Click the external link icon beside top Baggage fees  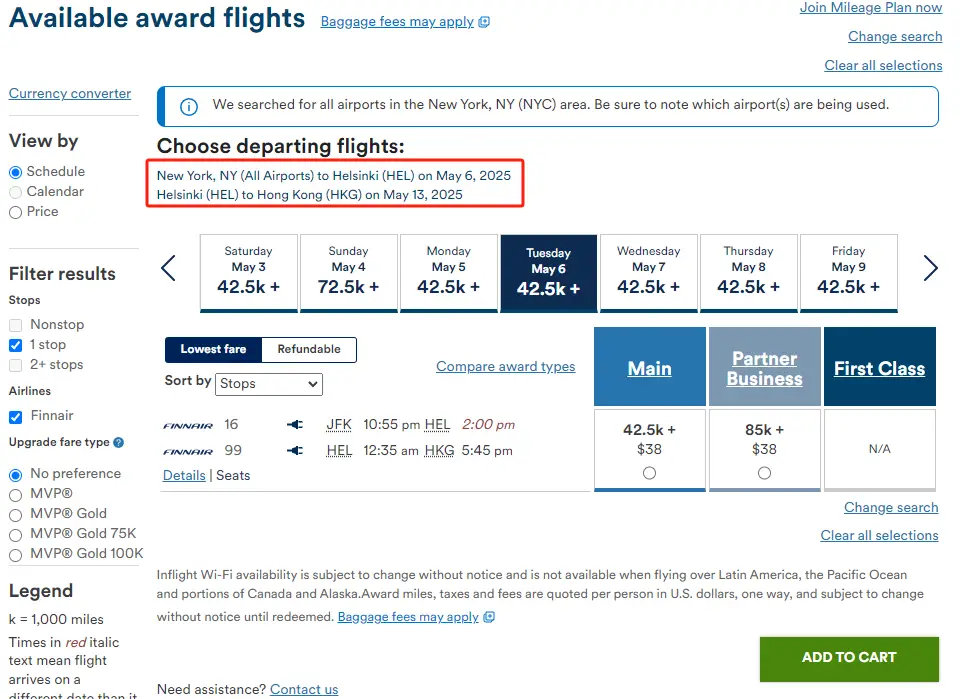485,22
